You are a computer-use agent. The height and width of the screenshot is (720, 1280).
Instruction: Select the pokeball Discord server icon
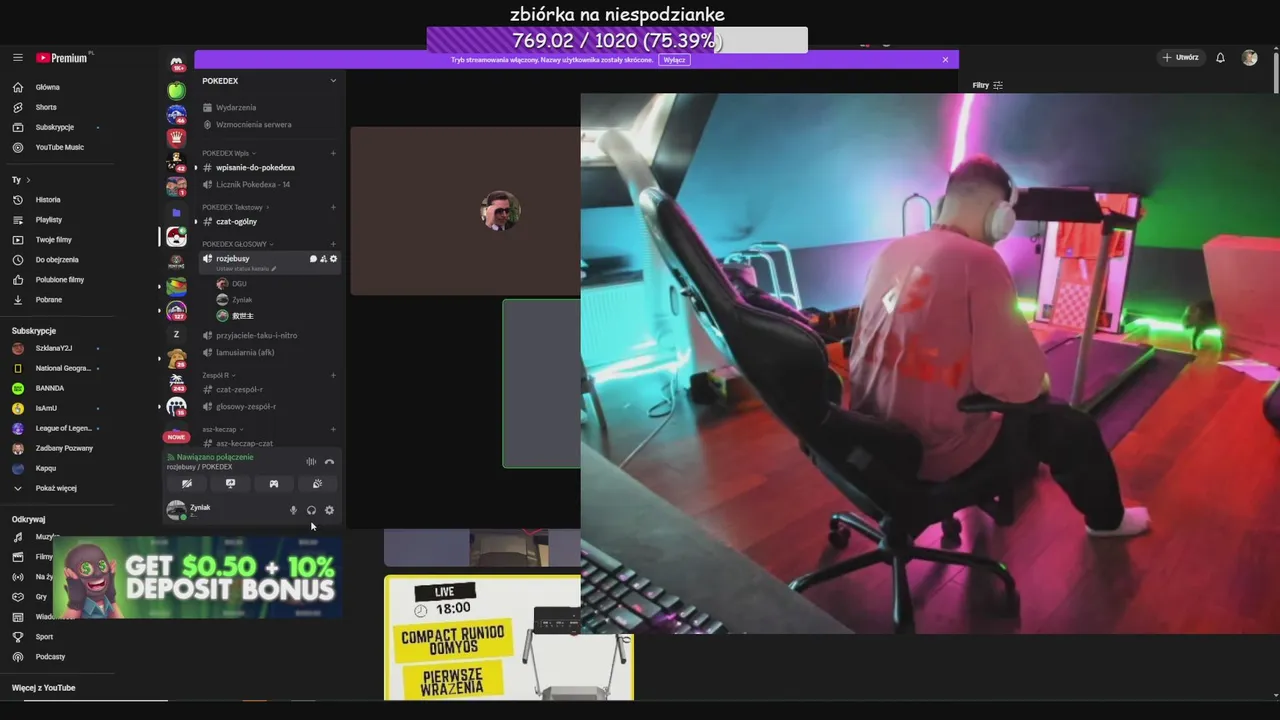pos(176,236)
